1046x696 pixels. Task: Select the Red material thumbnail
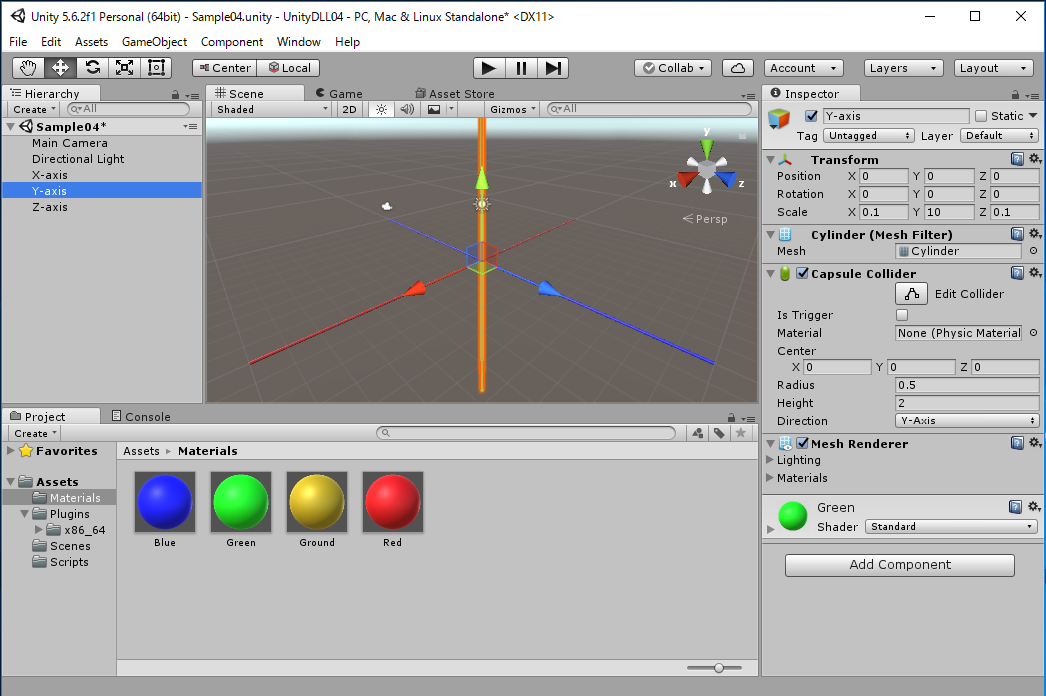click(393, 502)
